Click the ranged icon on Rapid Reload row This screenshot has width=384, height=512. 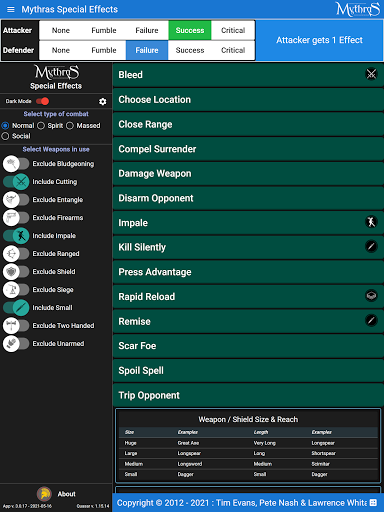[x=371, y=296]
